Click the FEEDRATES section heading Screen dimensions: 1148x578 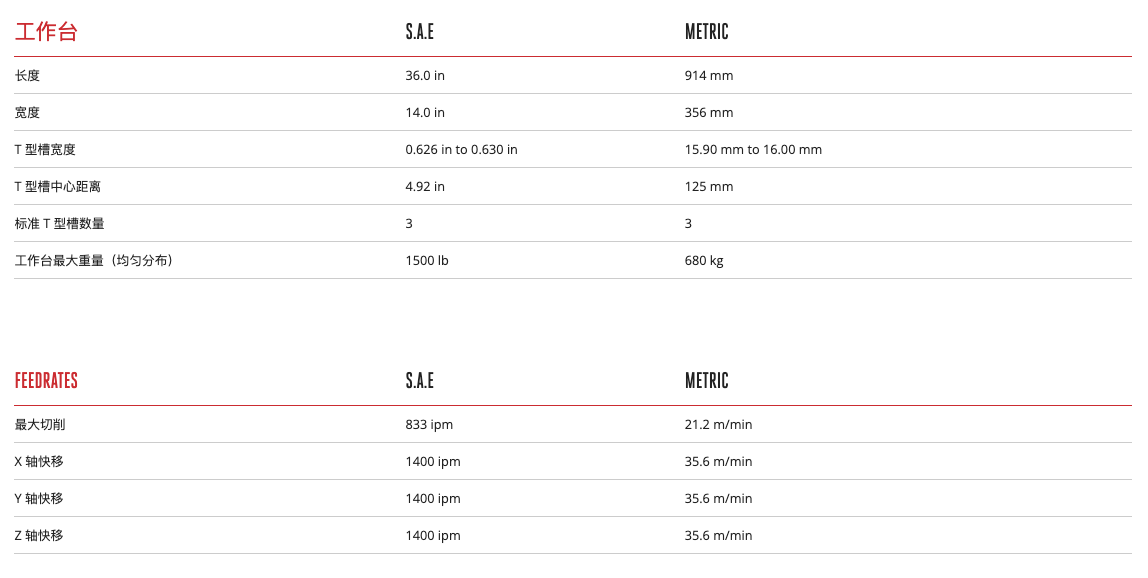(x=46, y=381)
